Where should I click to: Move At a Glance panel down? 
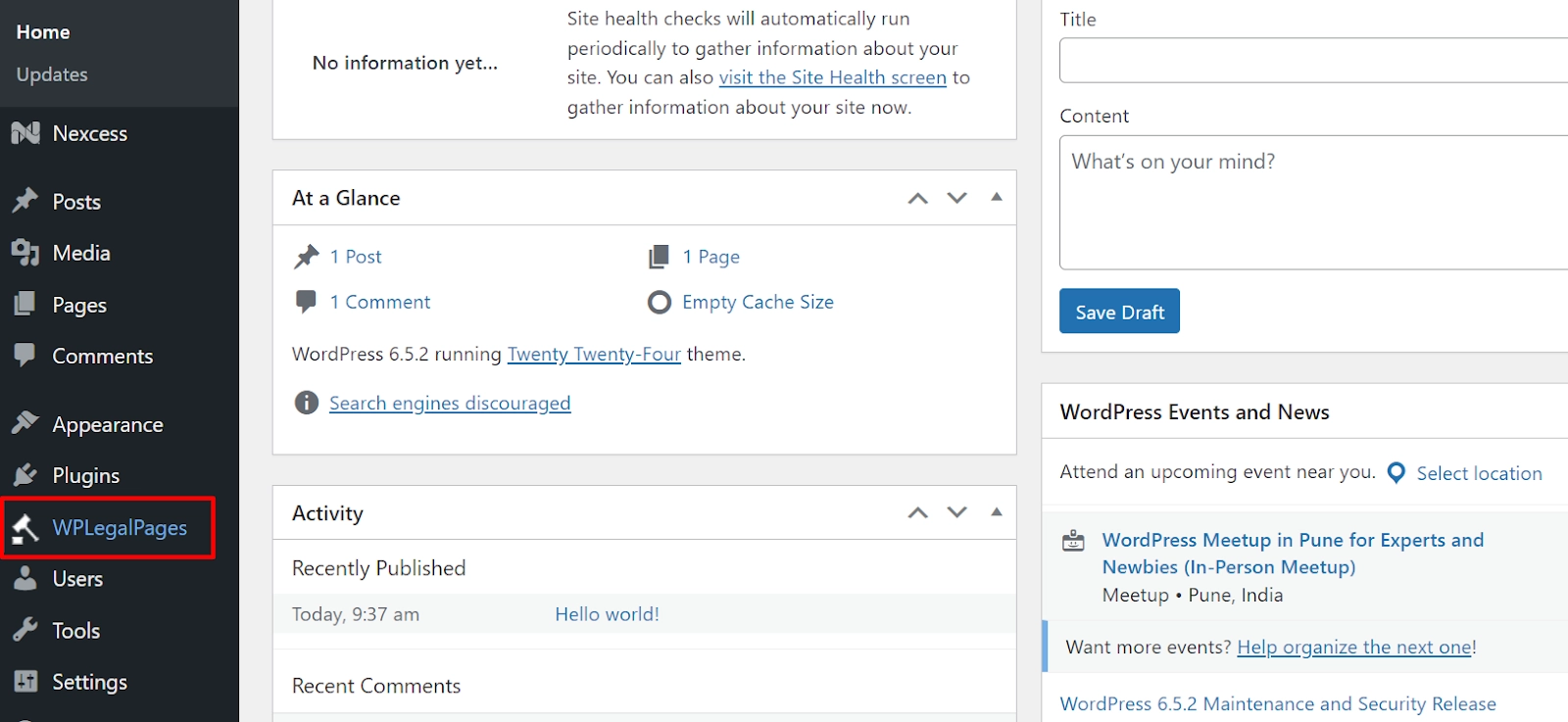coord(956,198)
